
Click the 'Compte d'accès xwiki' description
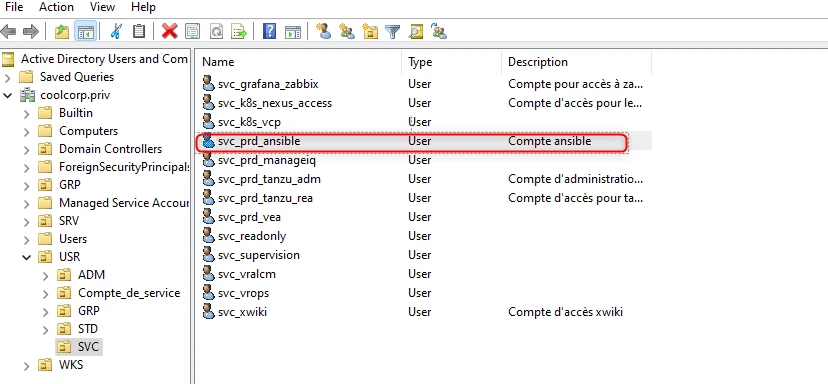565,312
